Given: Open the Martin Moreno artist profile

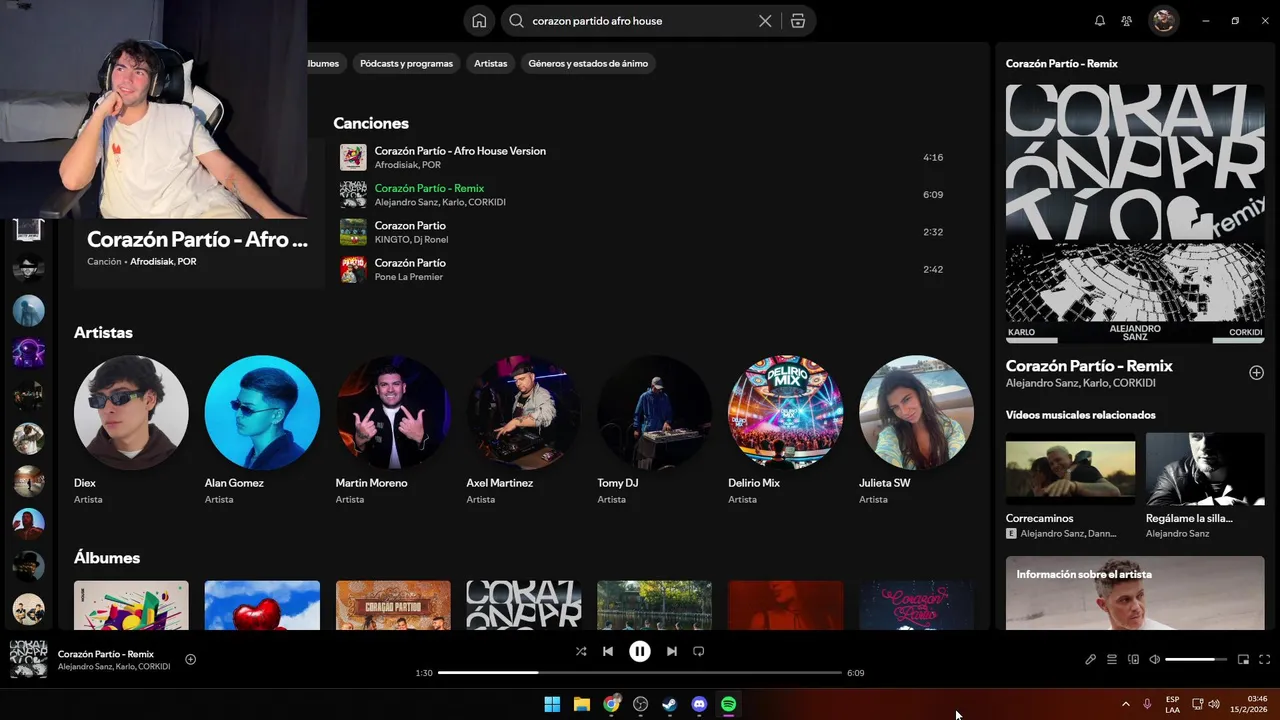Looking at the screenshot, I should pyautogui.click(x=393, y=413).
